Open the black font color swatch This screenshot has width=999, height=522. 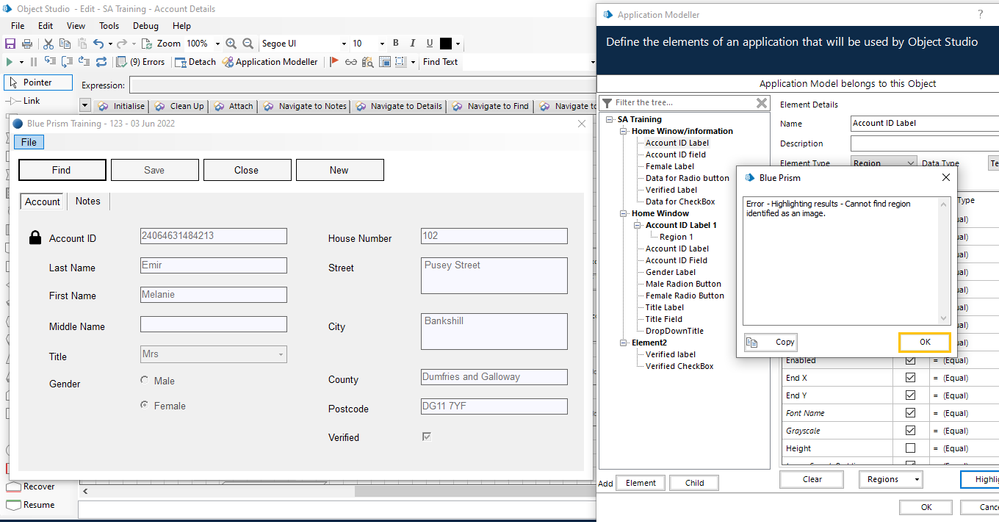[x=446, y=44]
